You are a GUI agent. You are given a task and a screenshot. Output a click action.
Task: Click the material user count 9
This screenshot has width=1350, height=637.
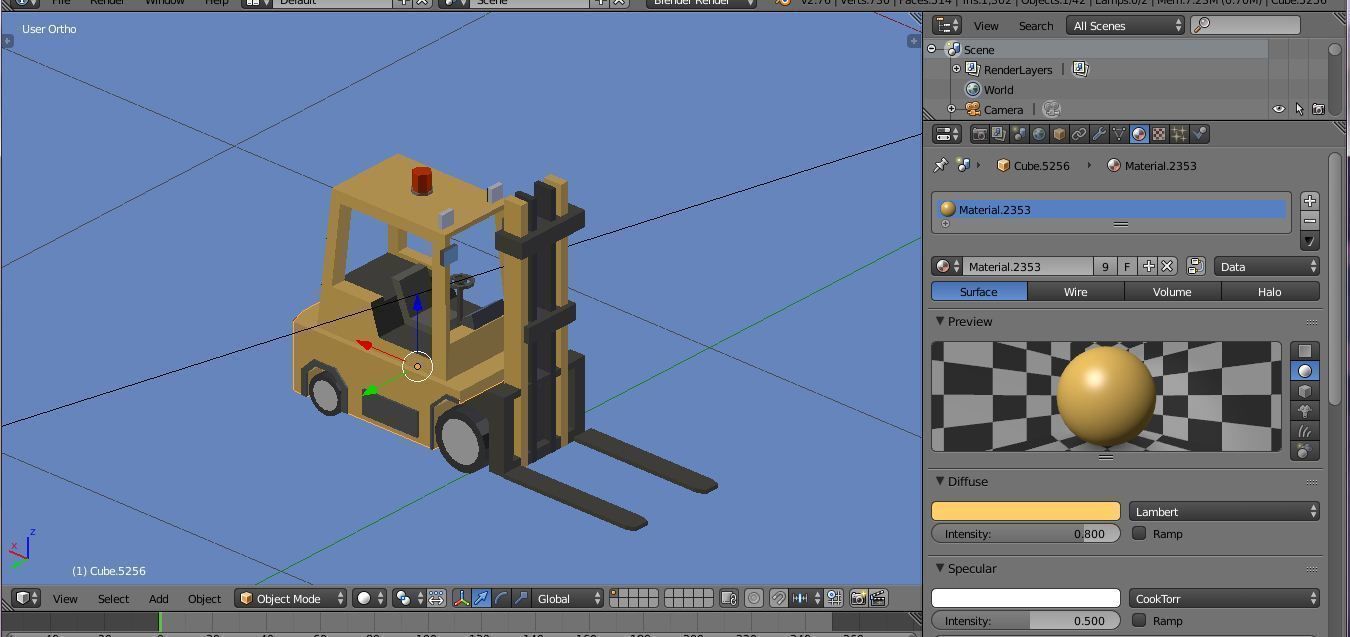coord(1105,267)
